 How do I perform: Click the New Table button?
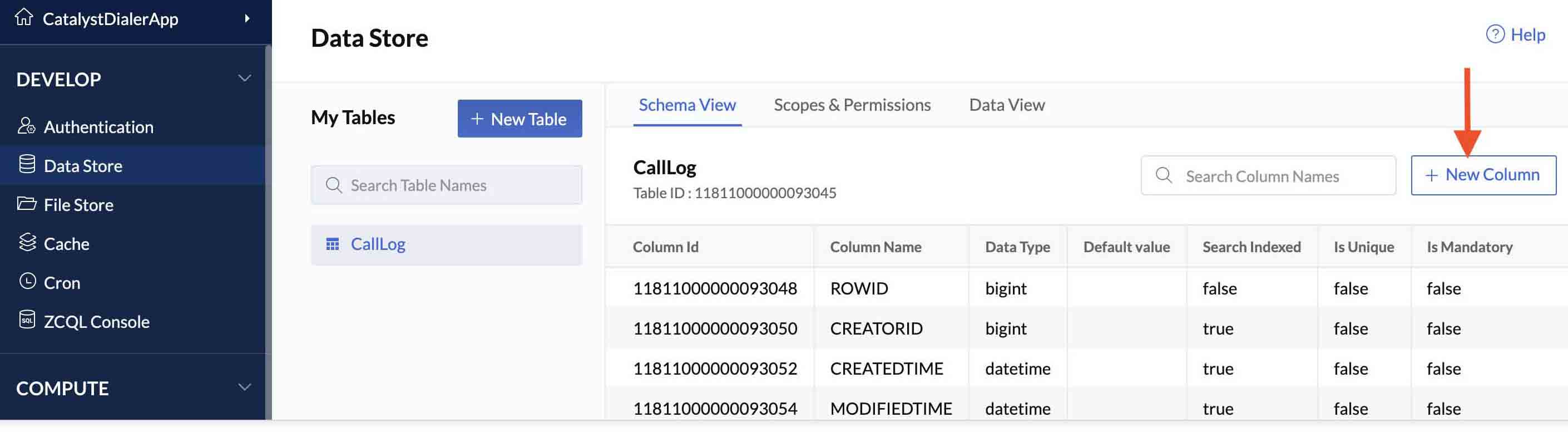click(519, 119)
